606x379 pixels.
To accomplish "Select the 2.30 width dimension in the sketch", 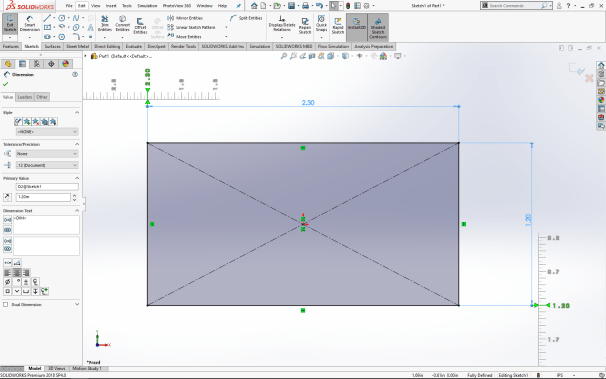I will [x=308, y=103].
